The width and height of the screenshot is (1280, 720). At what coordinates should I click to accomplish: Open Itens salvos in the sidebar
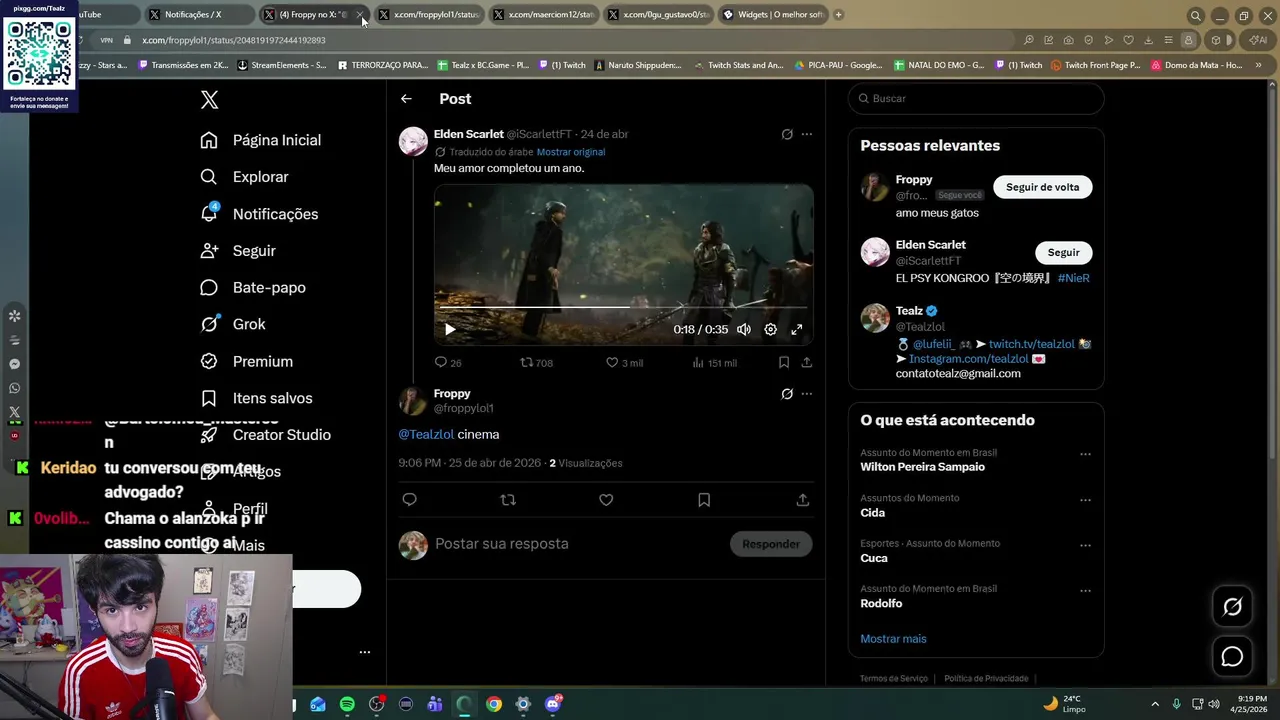[256, 398]
